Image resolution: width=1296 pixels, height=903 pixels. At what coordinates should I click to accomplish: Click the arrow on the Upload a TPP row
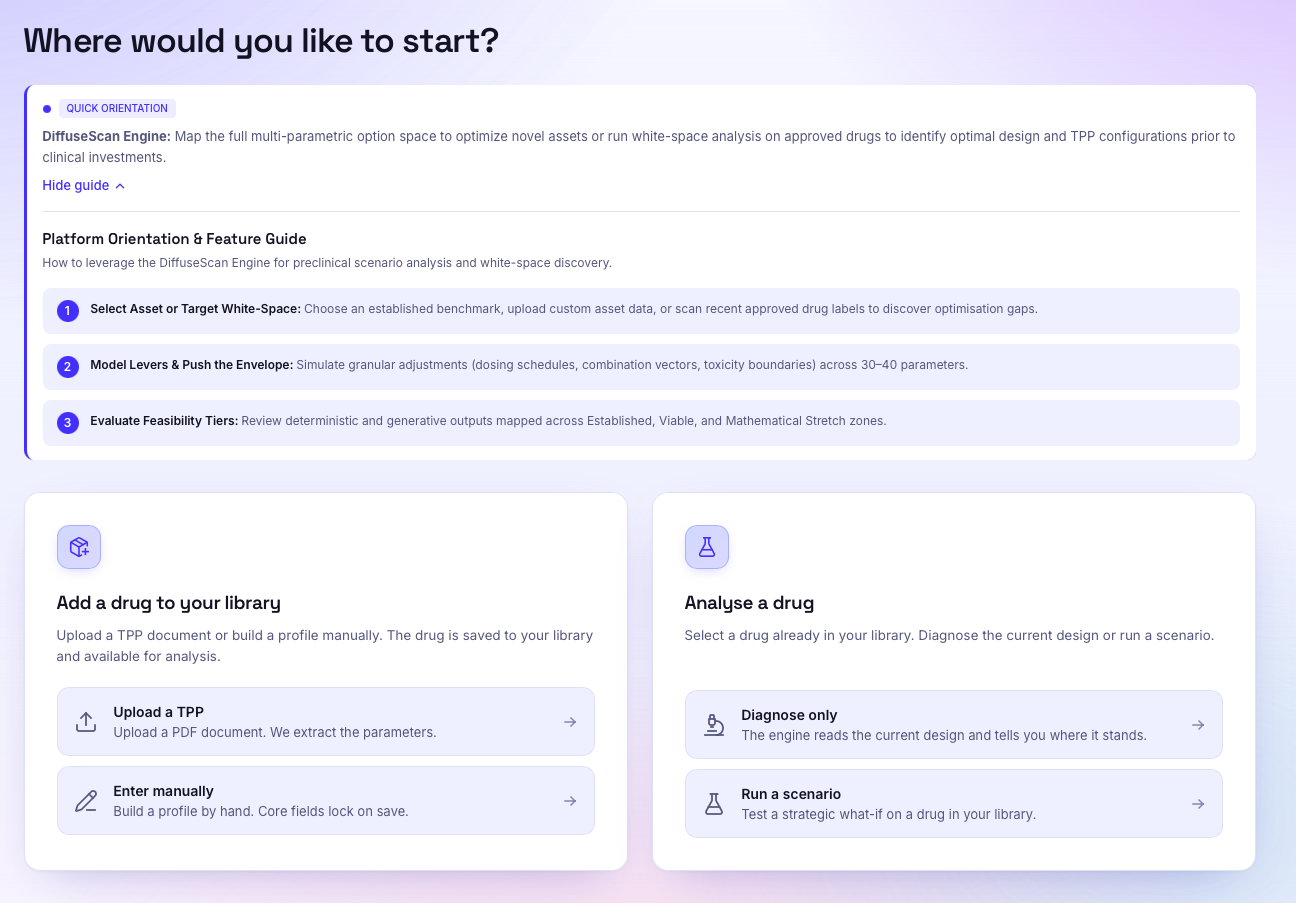click(x=570, y=722)
